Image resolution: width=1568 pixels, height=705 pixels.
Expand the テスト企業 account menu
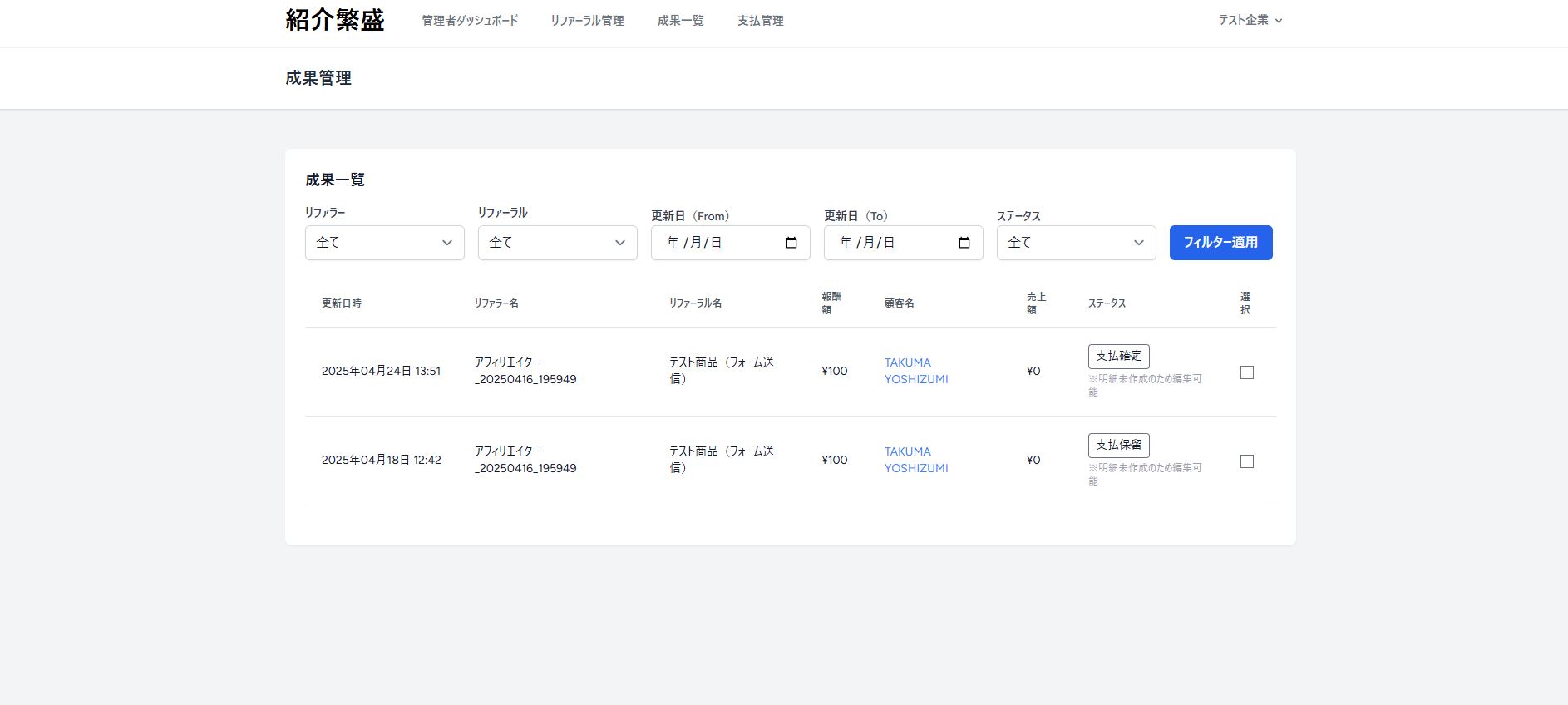(1250, 20)
